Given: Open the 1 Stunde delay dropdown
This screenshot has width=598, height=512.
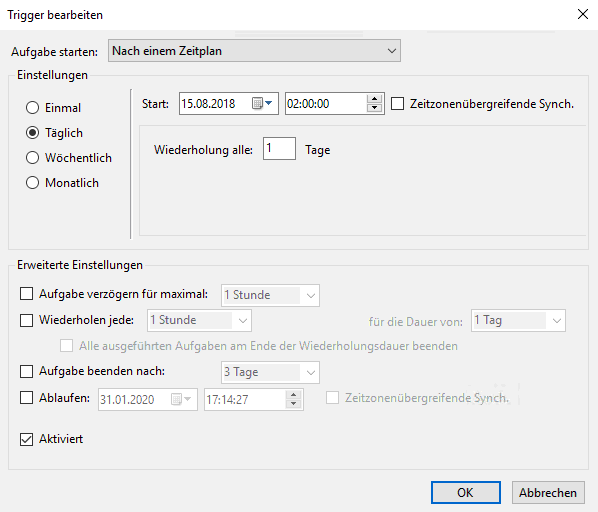Looking at the screenshot, I should point(270,295).
